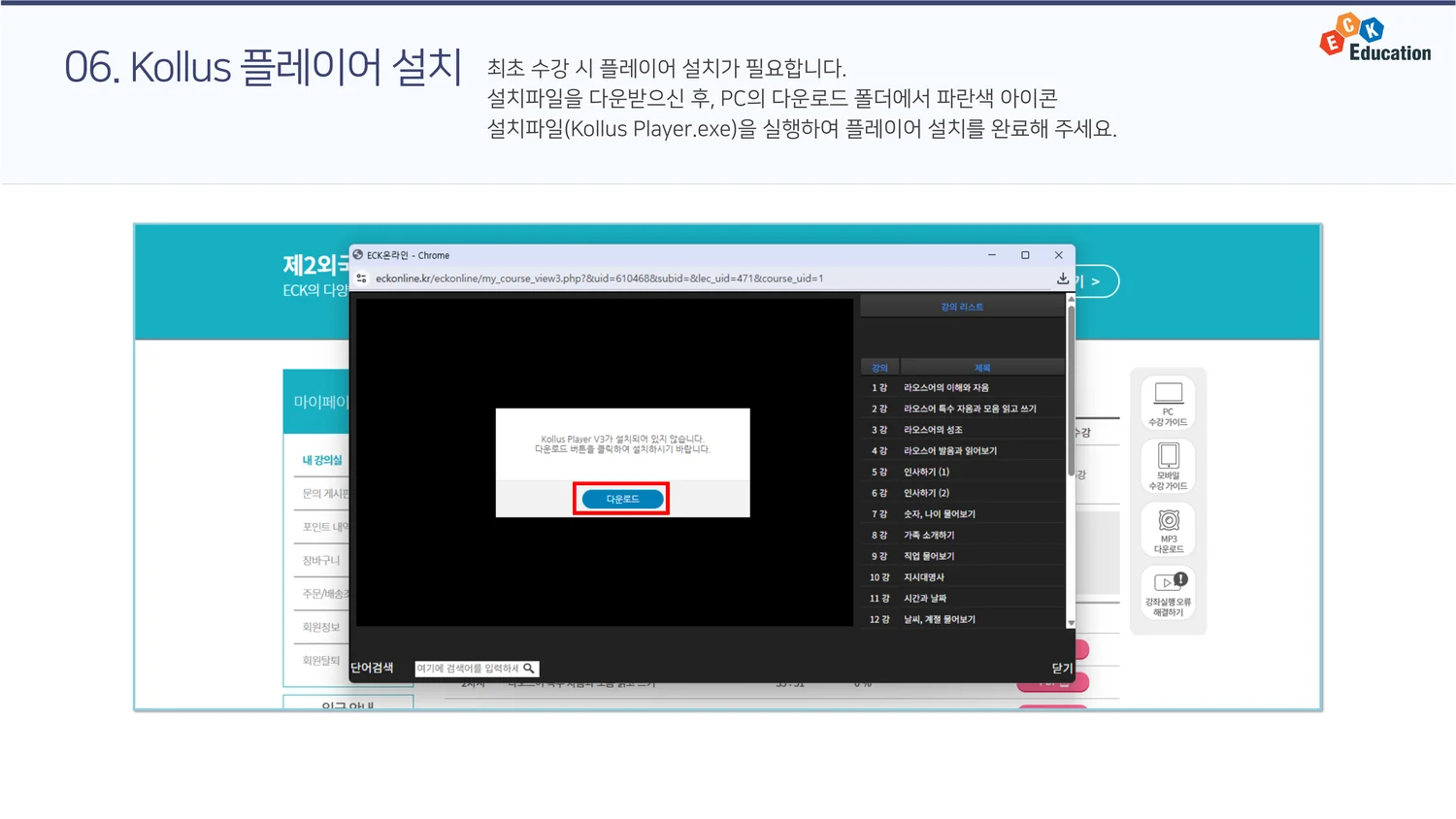Image resolution: width=1456 pixels, height=819 pixels.
Task: Open the MP3 다운로드 icon
Action: tap(1168, 530)
